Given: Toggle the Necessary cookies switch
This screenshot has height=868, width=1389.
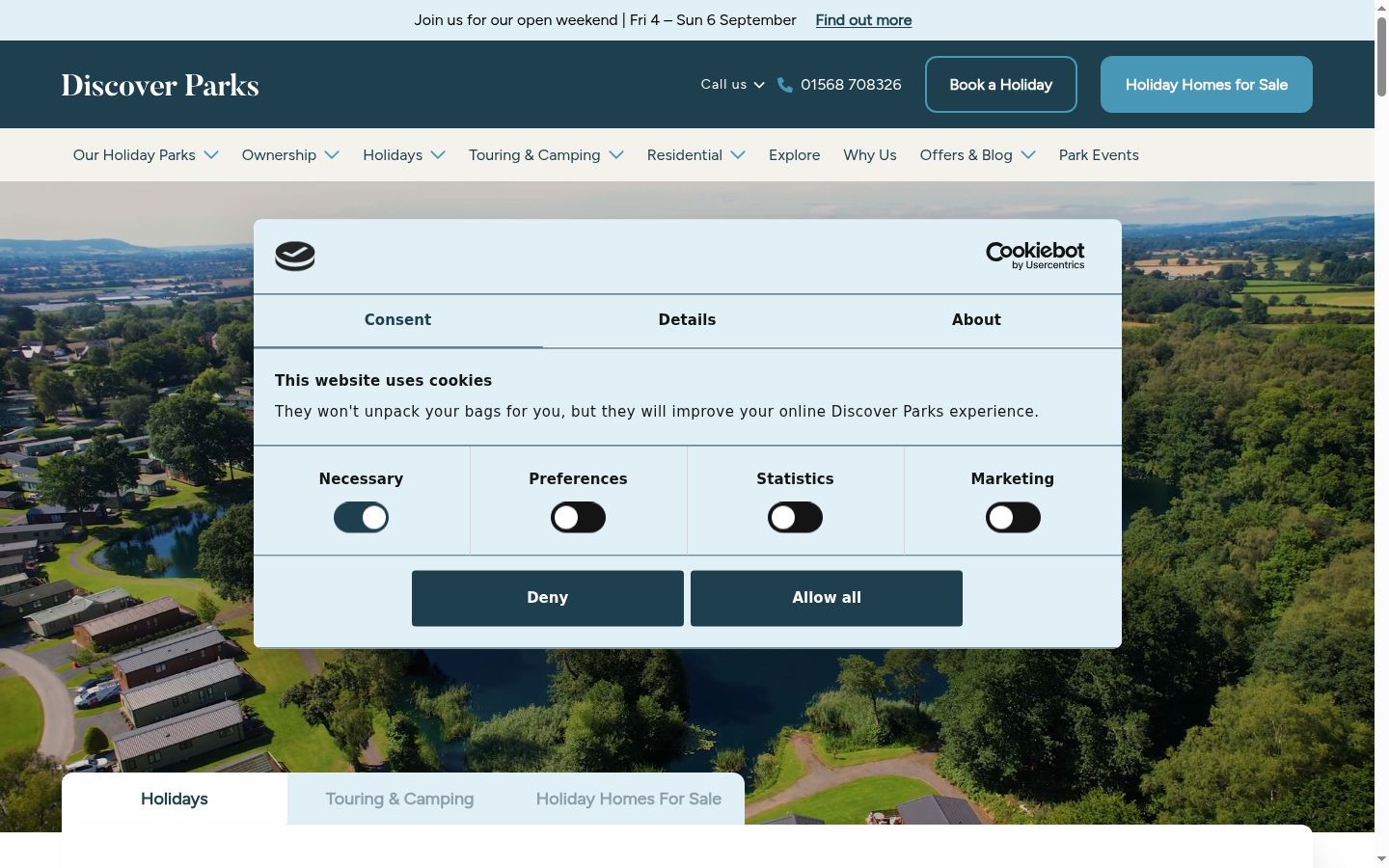Looking at the screenshot, I should (361, 518).
